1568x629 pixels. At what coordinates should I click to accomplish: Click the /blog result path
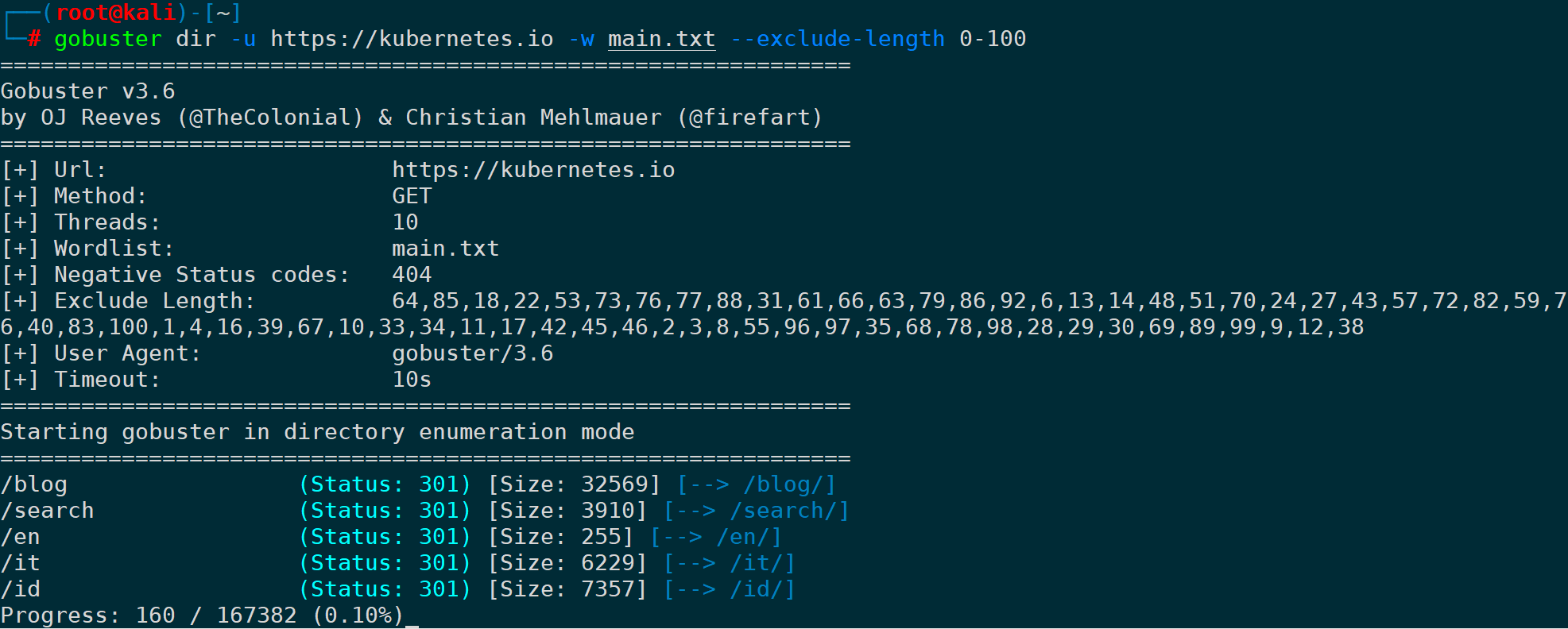click(34, 484)
